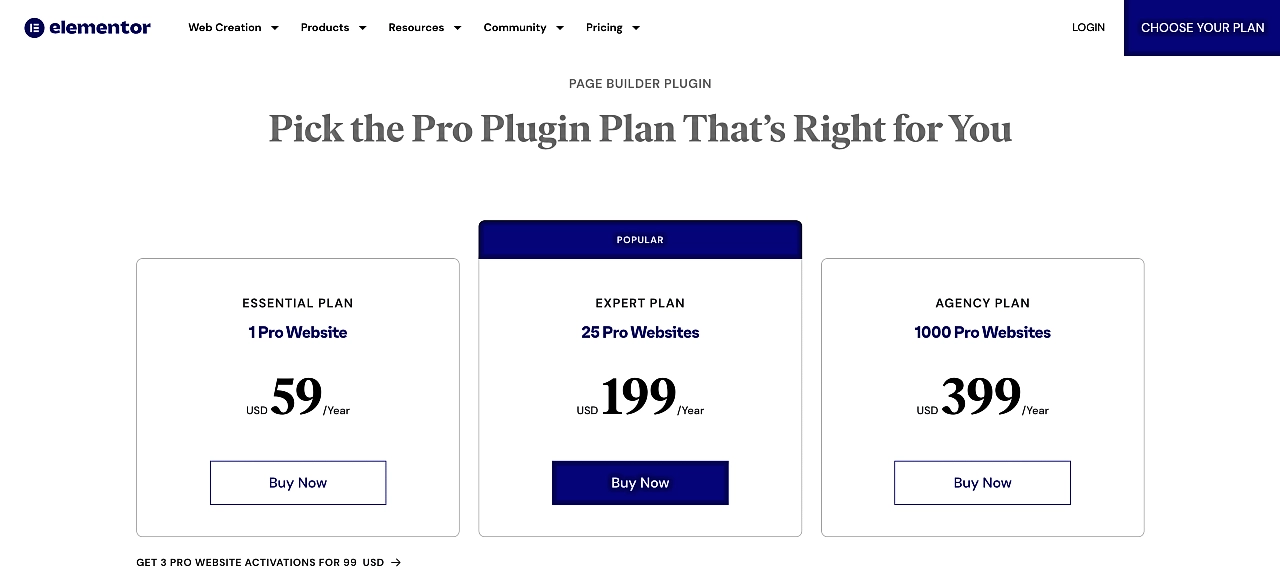The width and height of the screenshot is (1280, 588).
Task: Click the Elementor logo icon
Action: coord(35,28)
